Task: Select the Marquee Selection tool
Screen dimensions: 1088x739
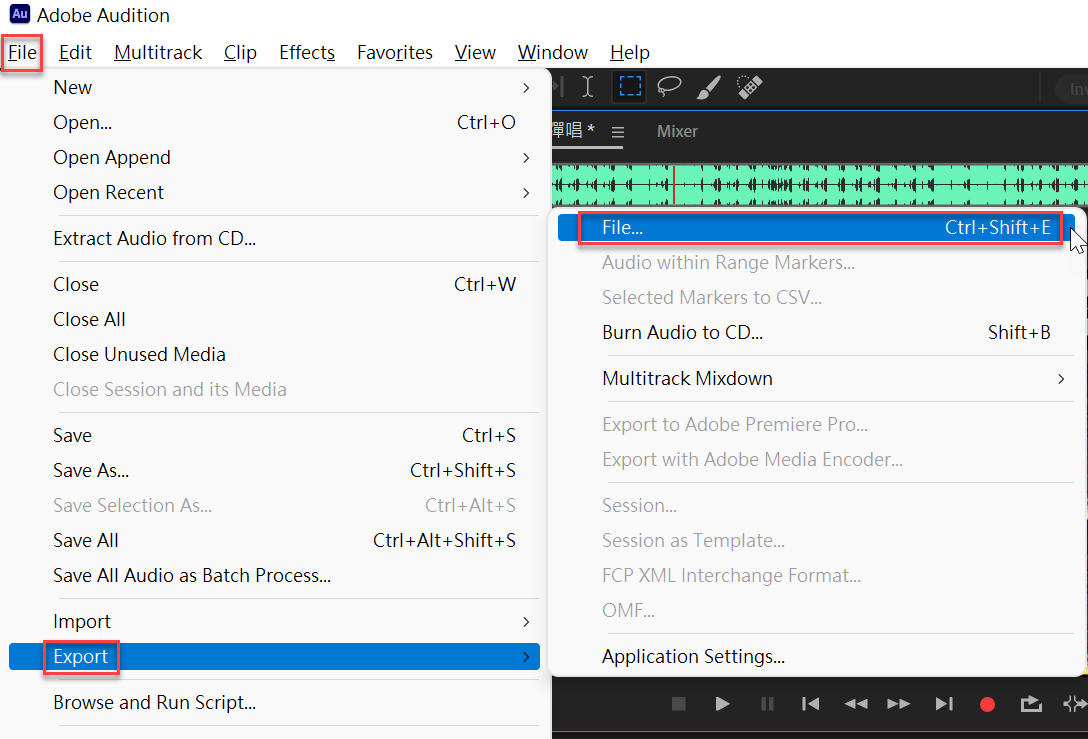Action: [x=630, y=87]
